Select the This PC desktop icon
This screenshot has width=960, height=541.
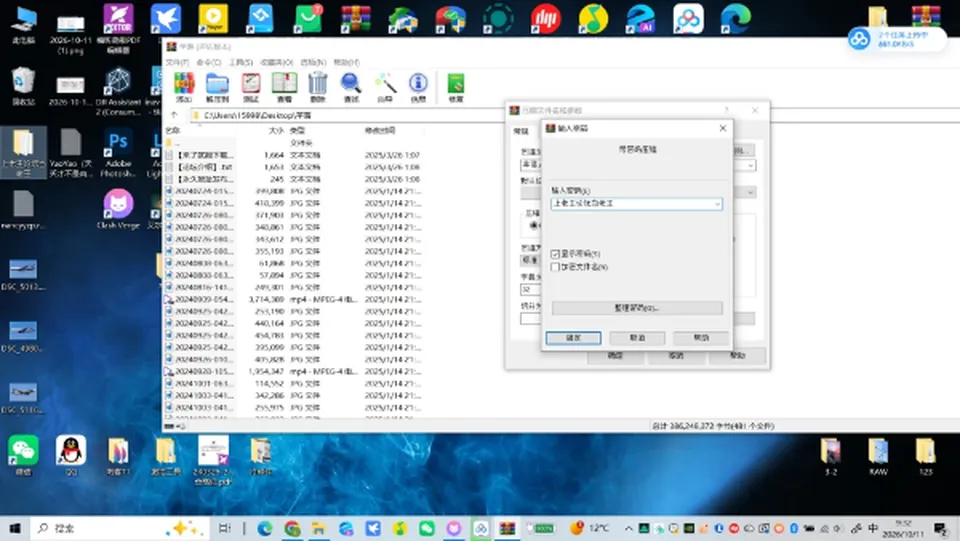[23, 26]
